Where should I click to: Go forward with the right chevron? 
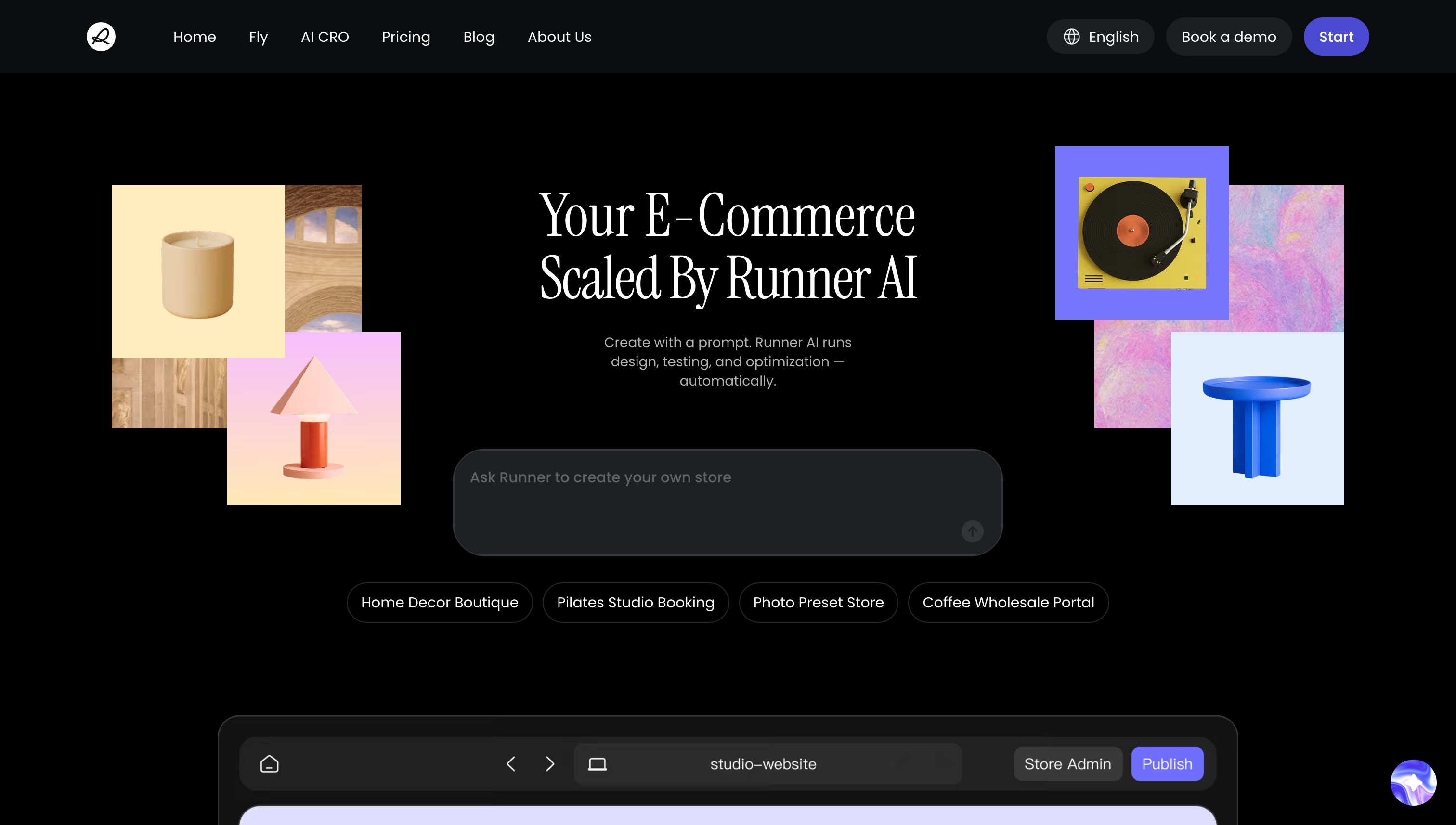(550, 764)
